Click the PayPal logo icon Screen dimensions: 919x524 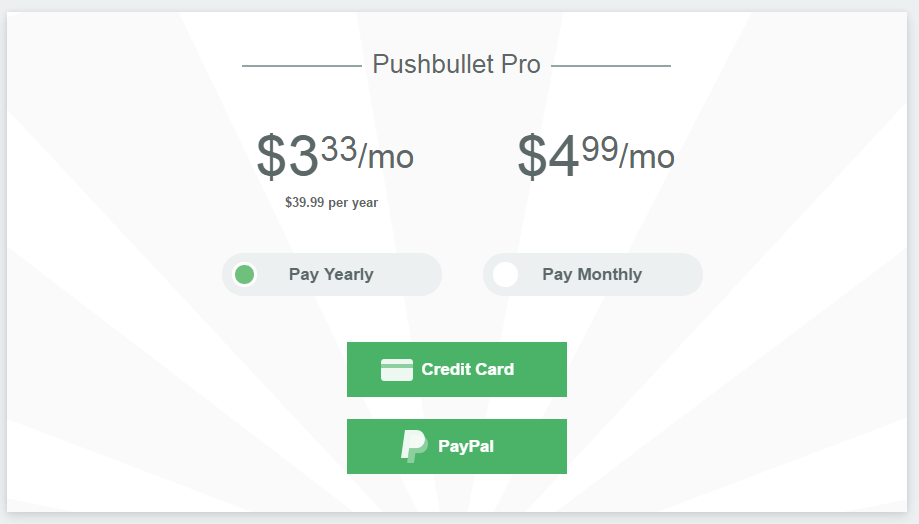[414, 446]
